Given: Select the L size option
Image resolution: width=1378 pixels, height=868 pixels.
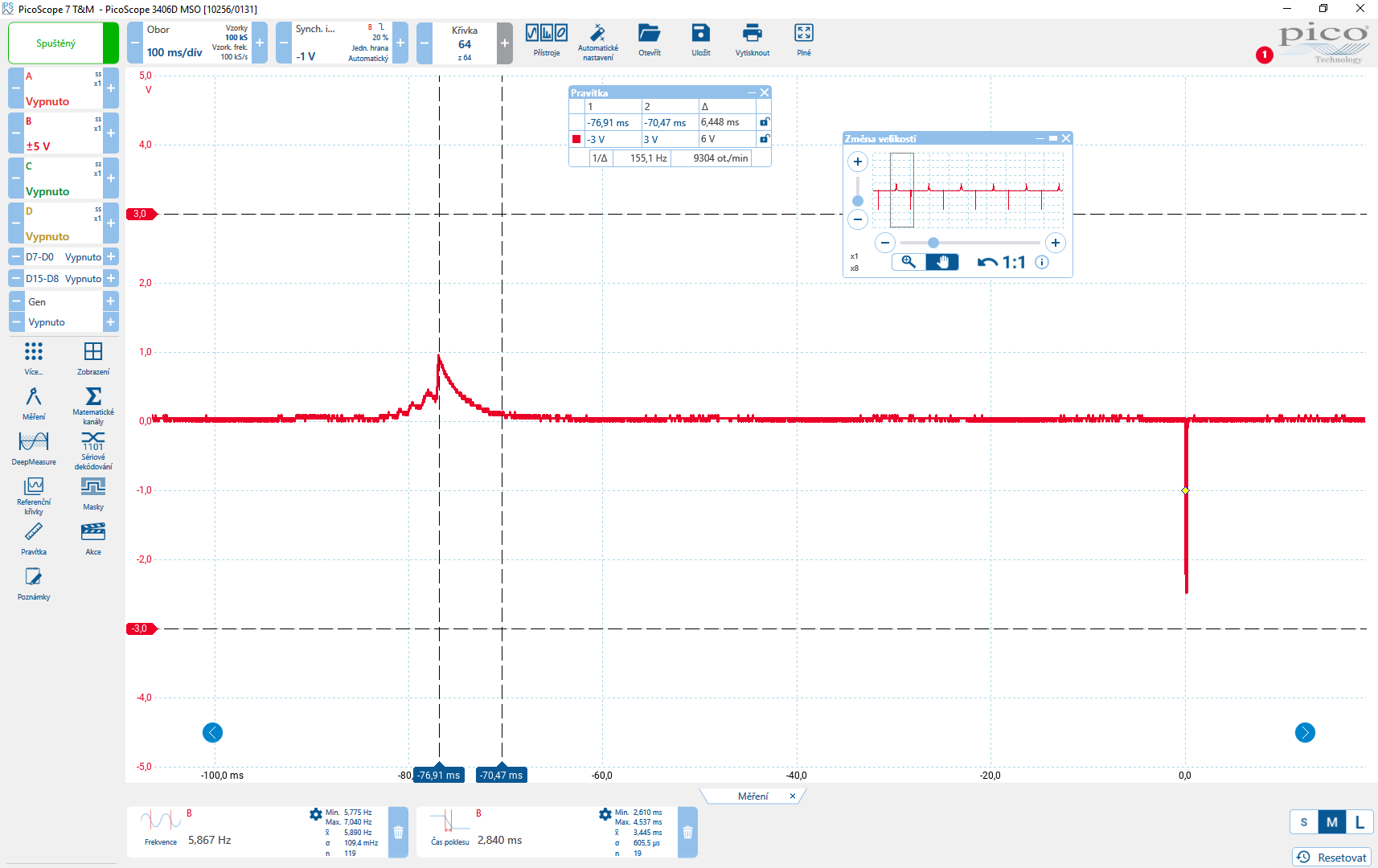Looking at the screenshot, I should click(1359, 822).
